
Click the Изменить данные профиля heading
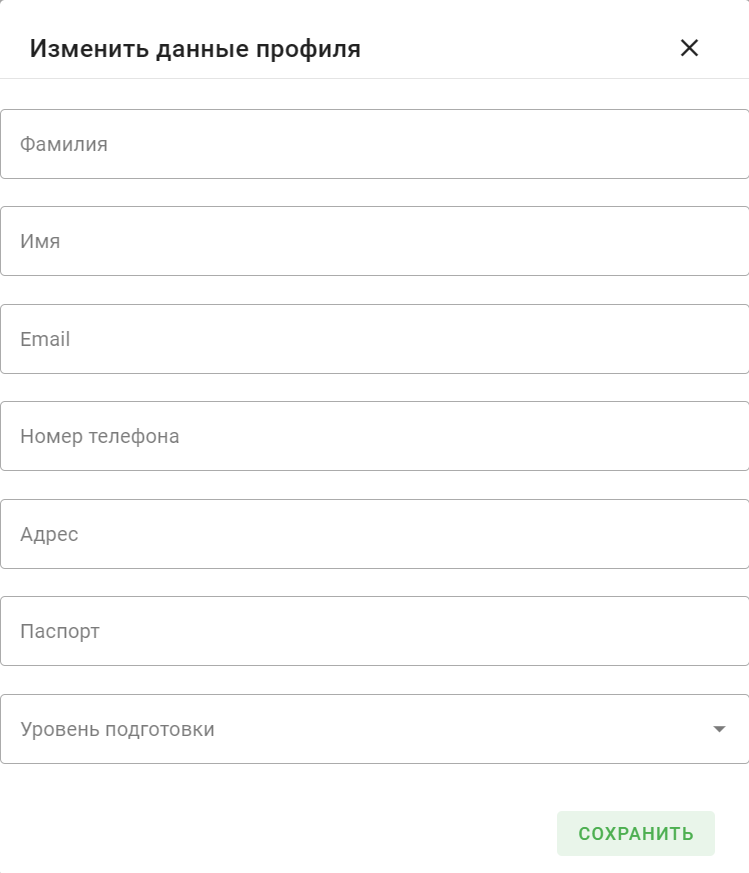pos(195,48)
